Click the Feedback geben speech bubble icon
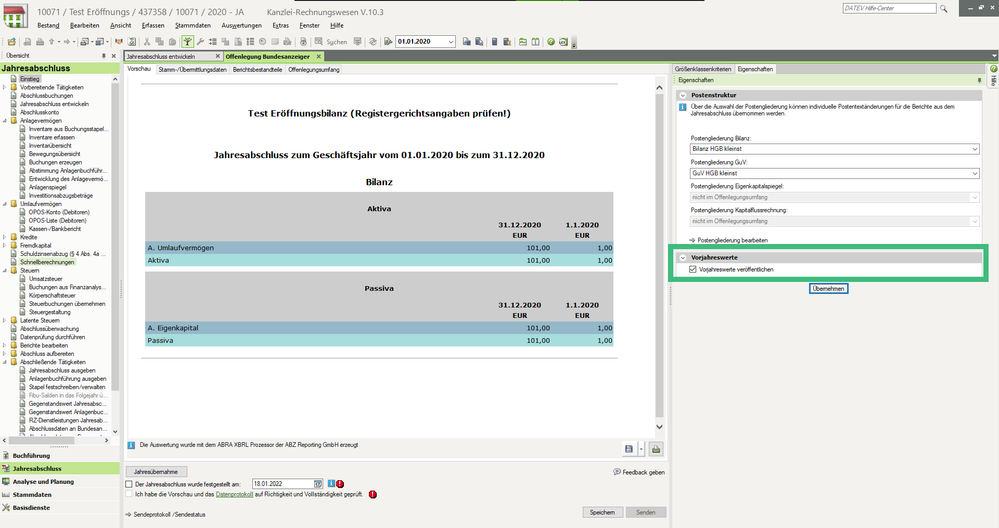The height and width of the screenshot is (528, 999). 616,471
